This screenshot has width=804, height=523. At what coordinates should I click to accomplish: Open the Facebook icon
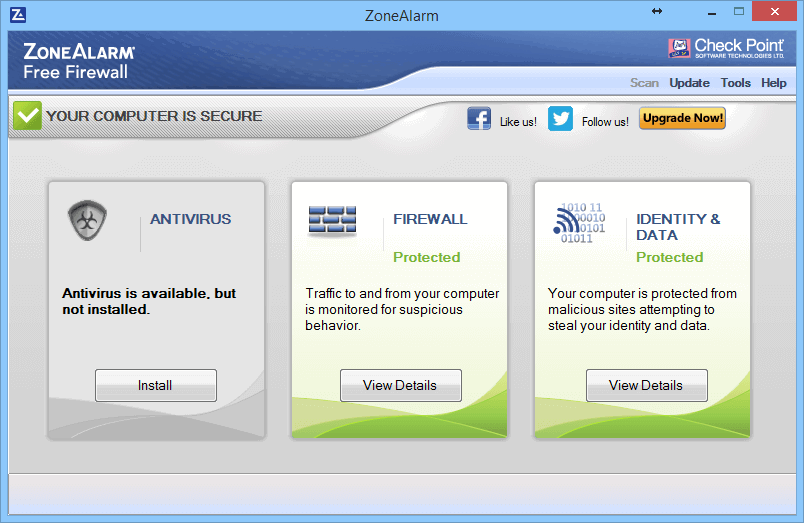point(479,118)
